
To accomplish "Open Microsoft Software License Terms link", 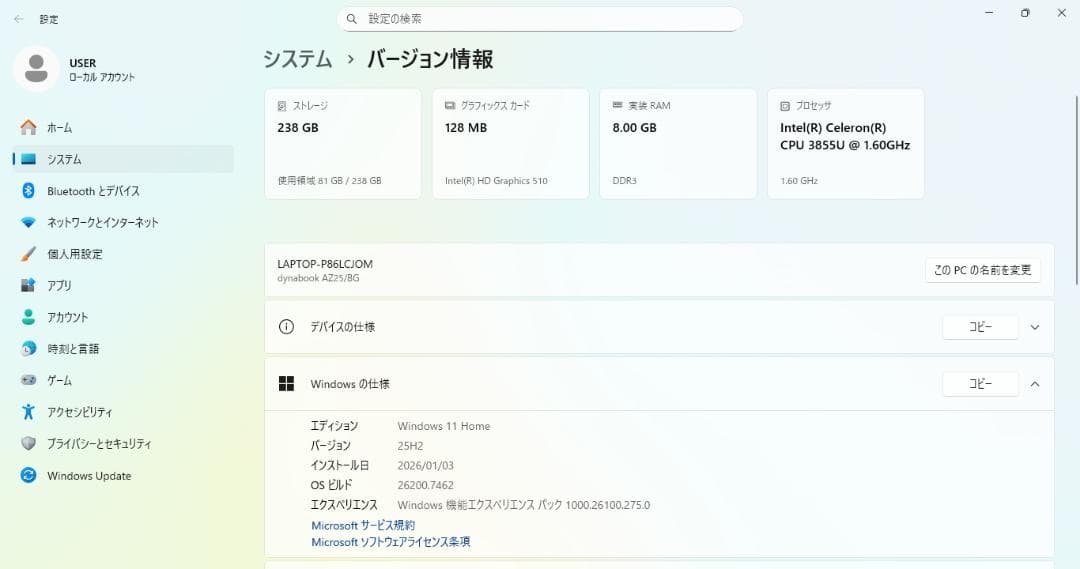I will pyautogui.click(x=390, y=542).
